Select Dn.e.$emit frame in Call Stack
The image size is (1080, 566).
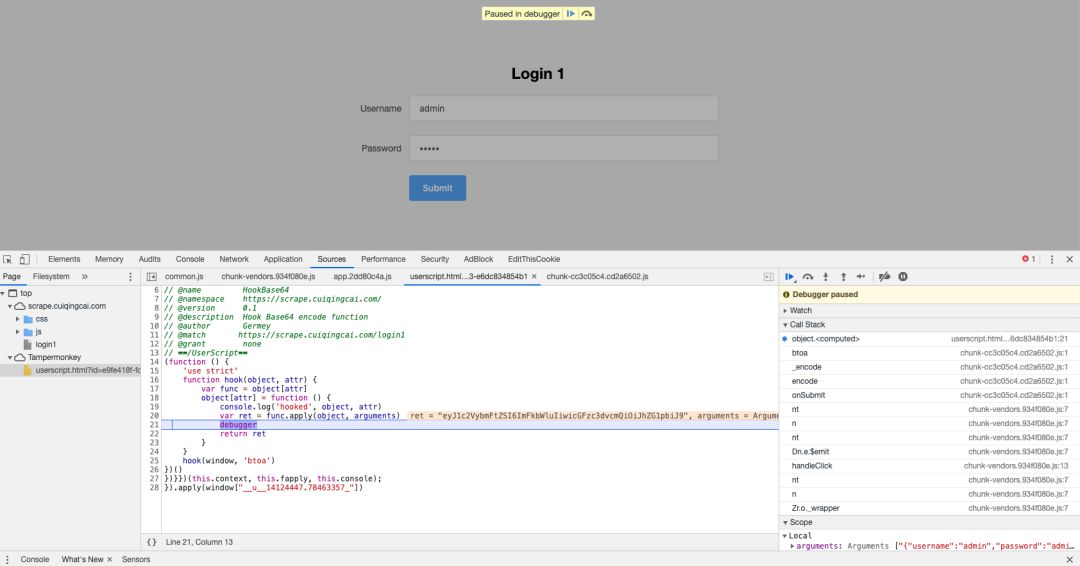coord(930,452)
